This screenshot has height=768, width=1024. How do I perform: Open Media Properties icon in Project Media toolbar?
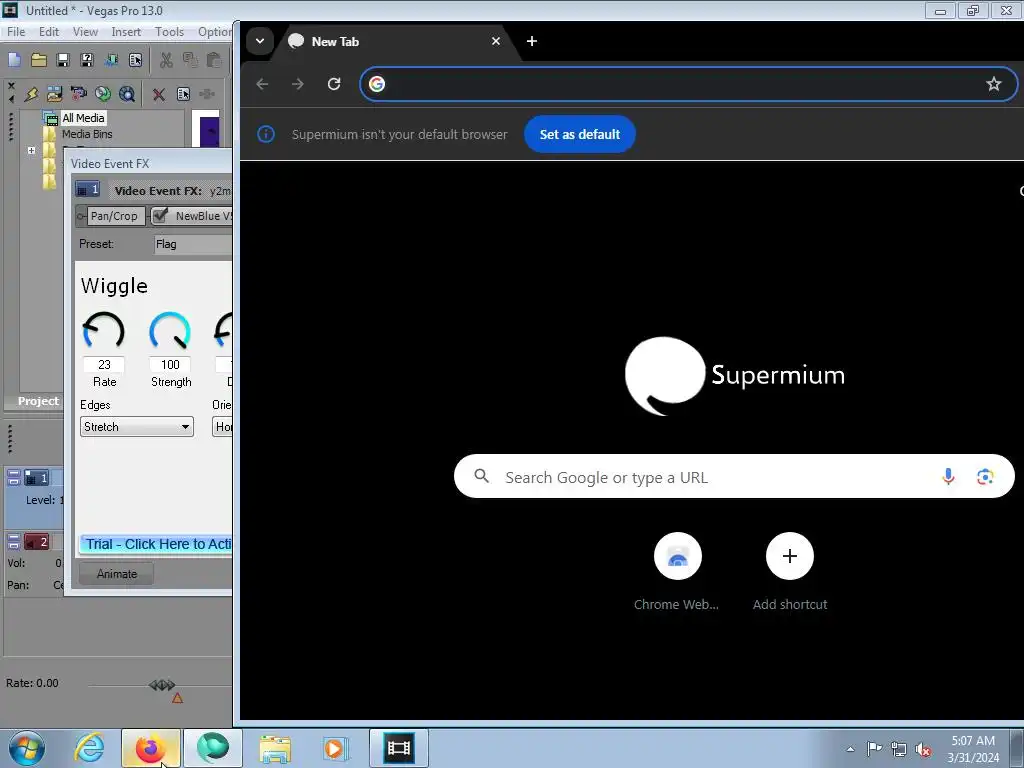click(184, 94)
